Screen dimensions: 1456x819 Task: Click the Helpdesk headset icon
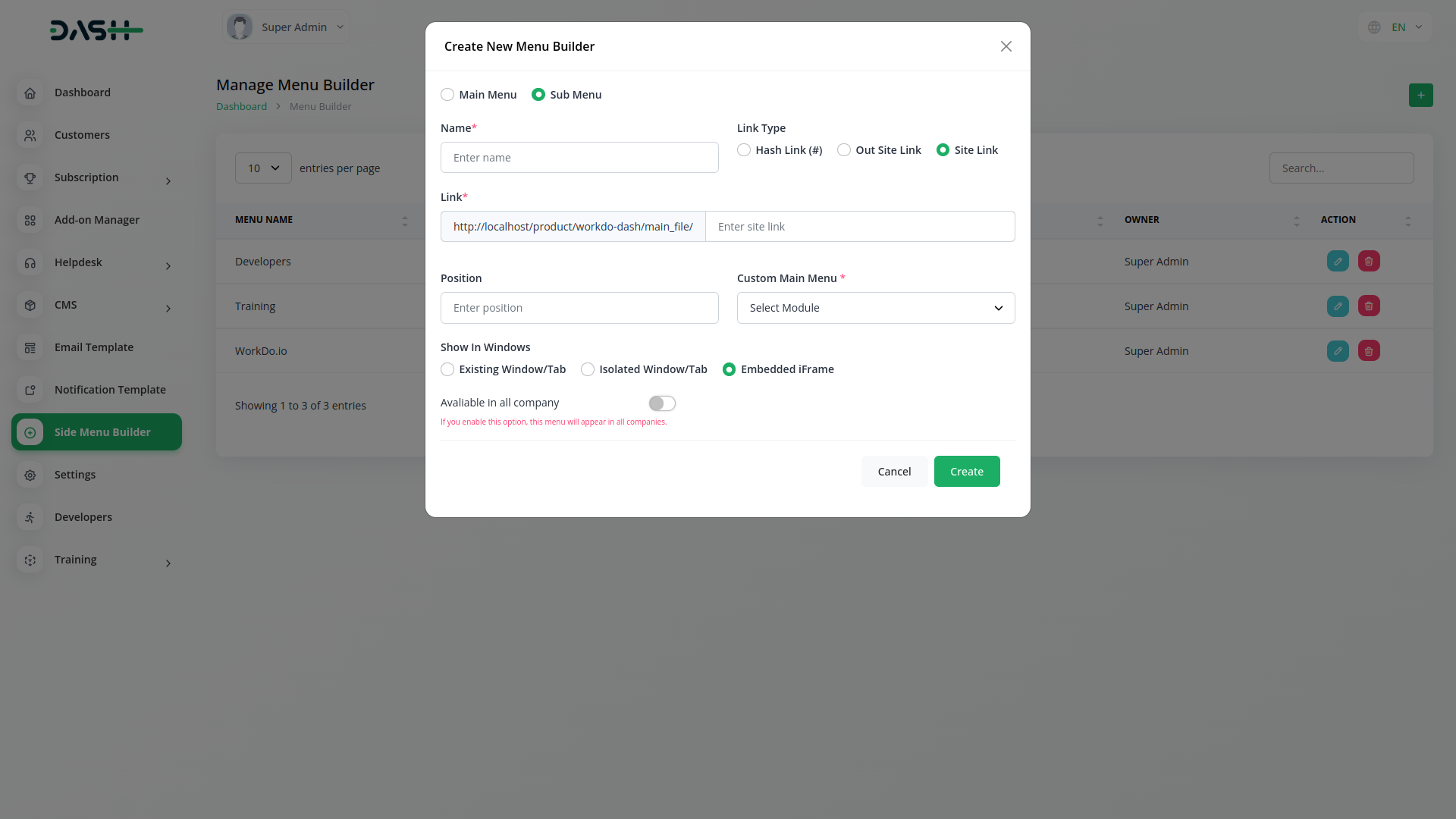point(30,262)
